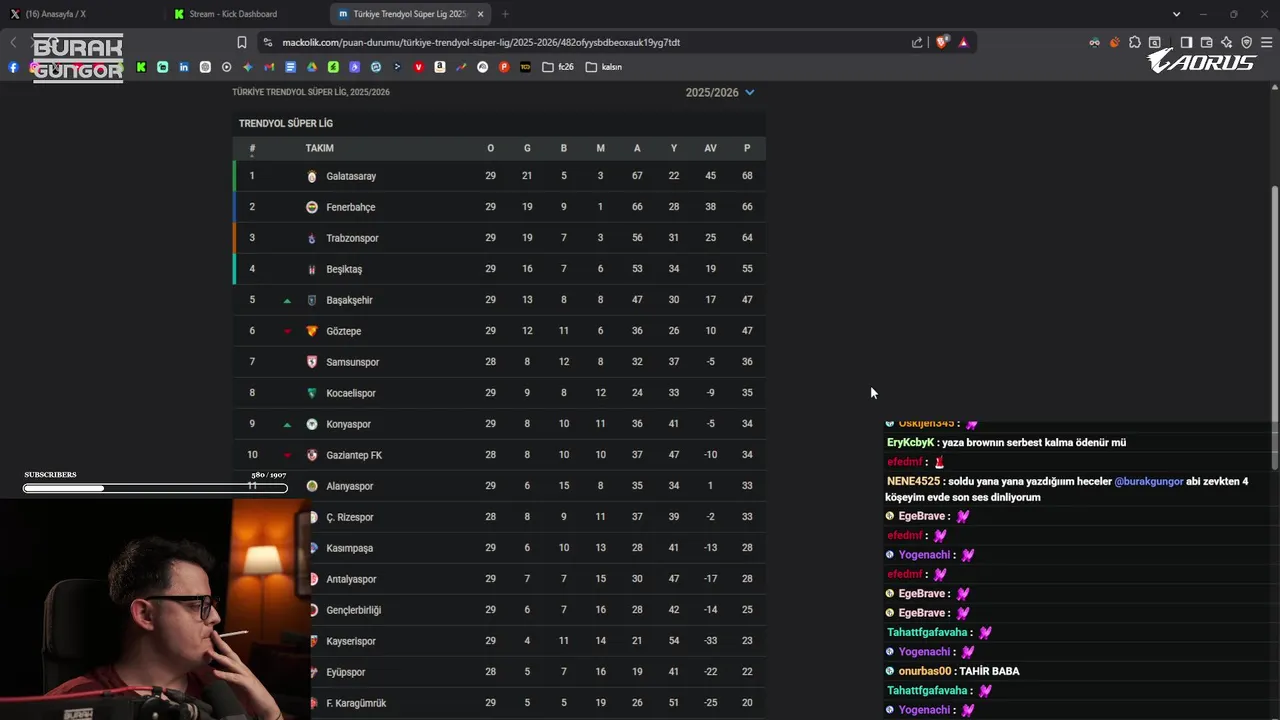1280x720 pixels.
Task: Click the share page icon
Action: (x=917, y=42)
